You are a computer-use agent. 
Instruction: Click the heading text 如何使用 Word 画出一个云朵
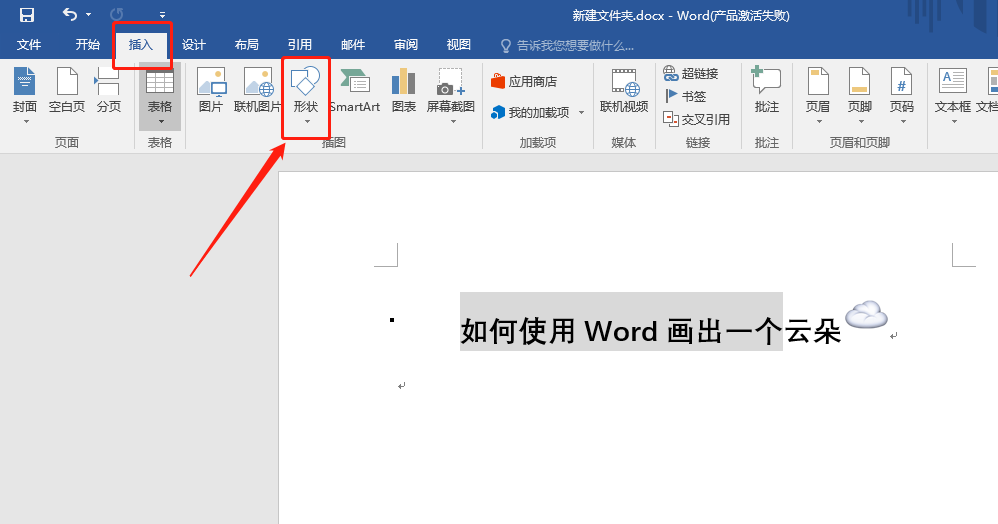click(651, 331)
